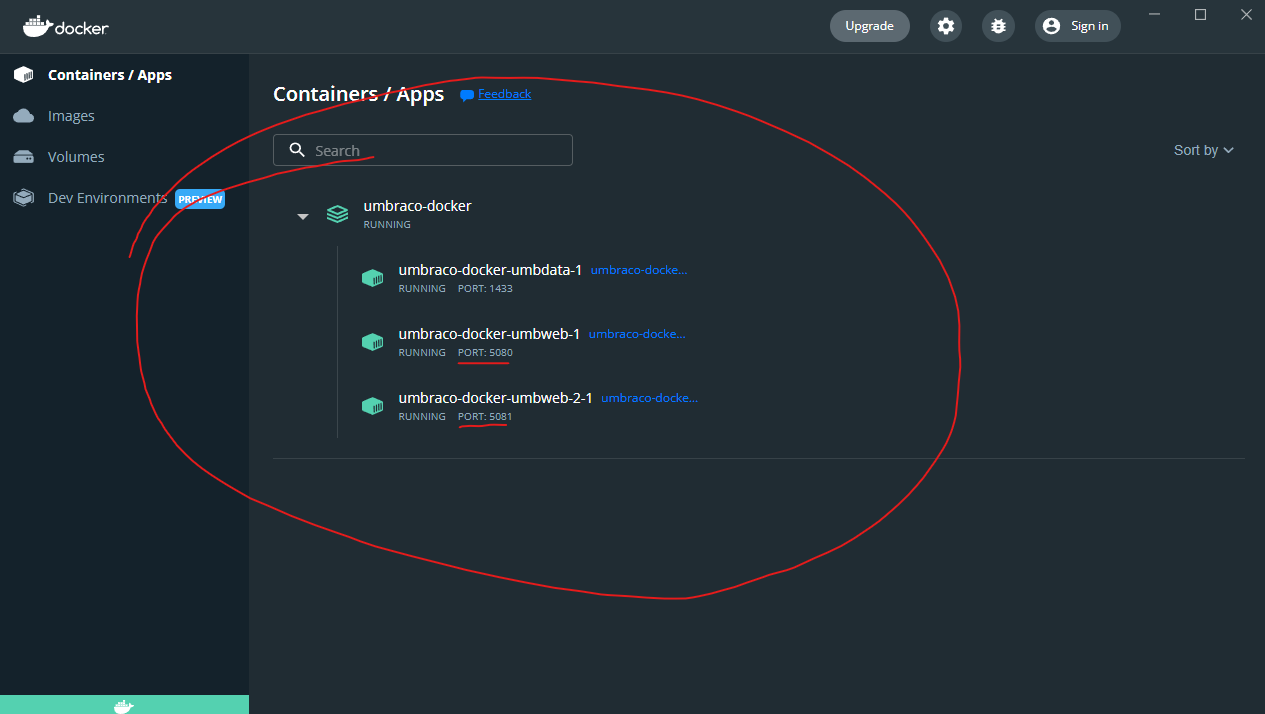
Task: Collapse the umbraco-docker app group
Action: (303, 216)
